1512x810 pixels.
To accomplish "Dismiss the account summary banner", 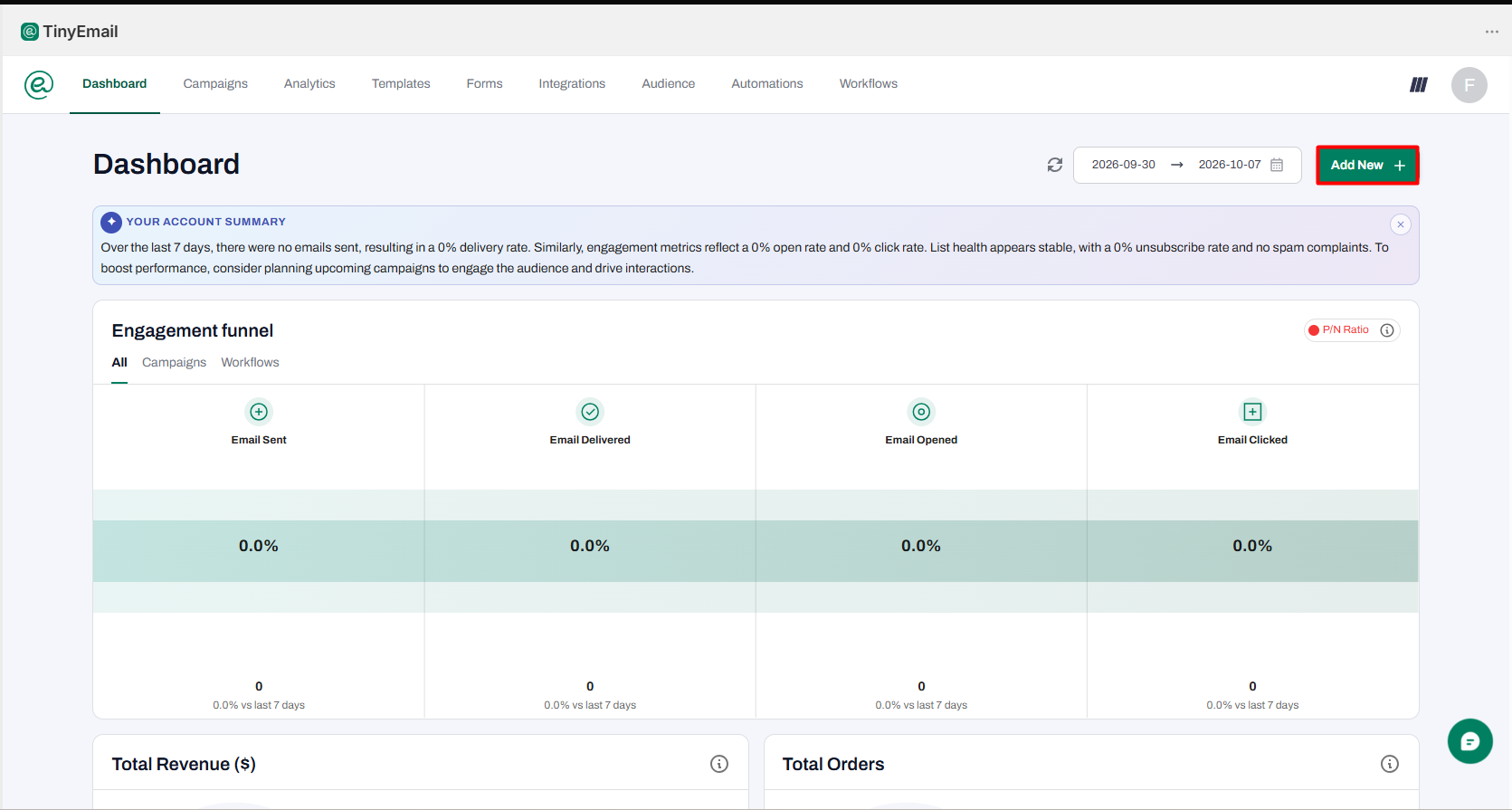I will (x=1401, y=224).
